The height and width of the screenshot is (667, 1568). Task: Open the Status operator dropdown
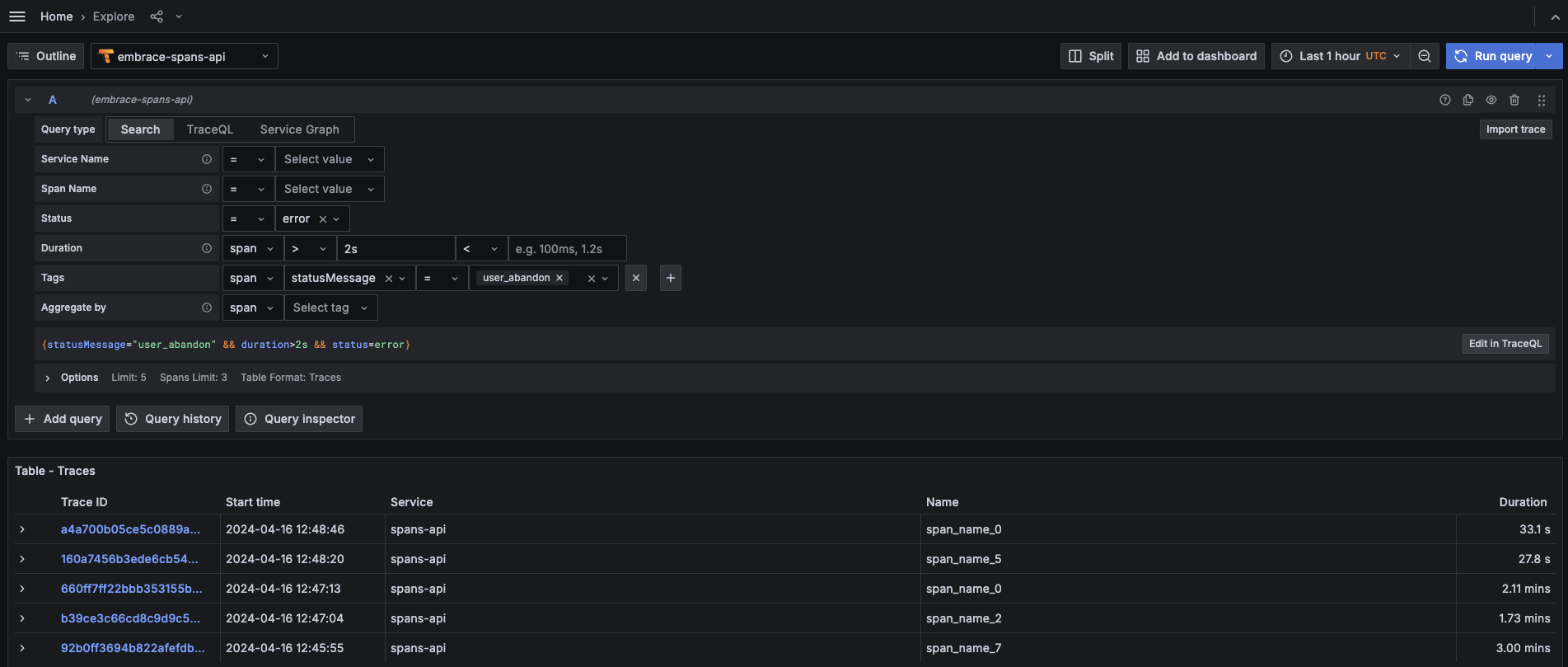pyautogui.click(x=248, y=218)
